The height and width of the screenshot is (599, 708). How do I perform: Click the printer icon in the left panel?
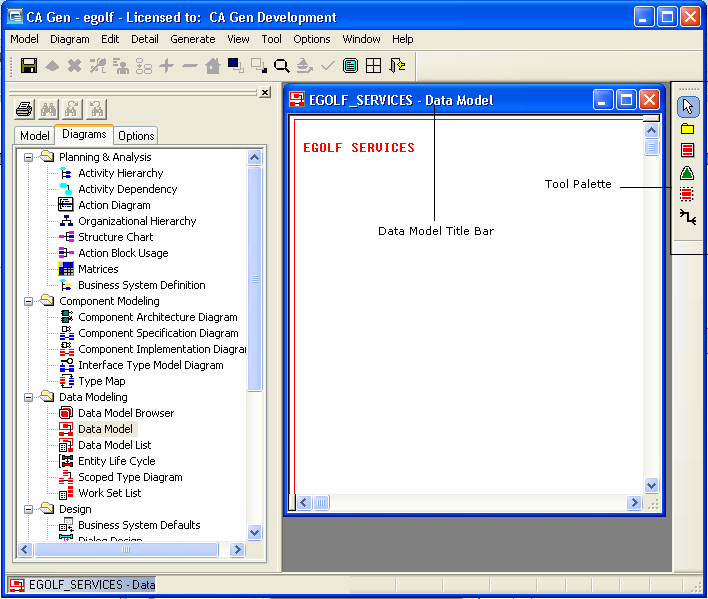[24, 109]
